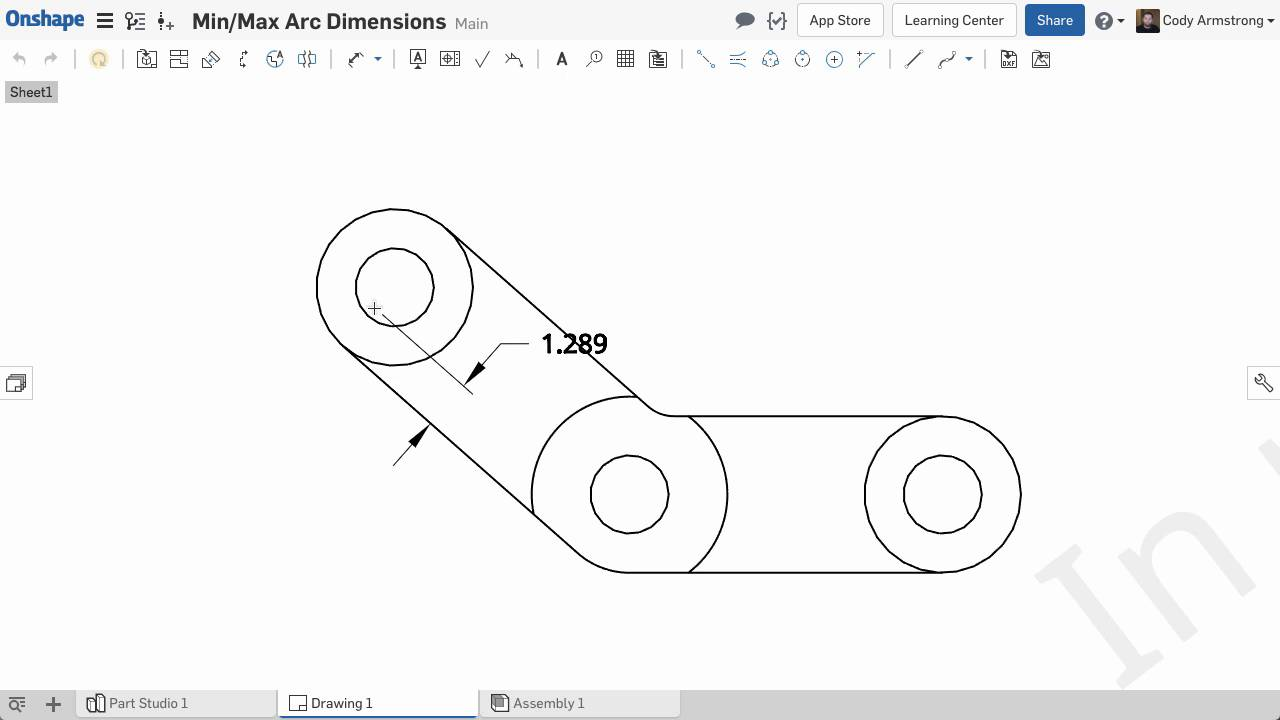Image resolution: width=1280 pixels, height=720 pixels.
Task: Open the sheets panel flyout on left
Action: click(x=16, y=383)
